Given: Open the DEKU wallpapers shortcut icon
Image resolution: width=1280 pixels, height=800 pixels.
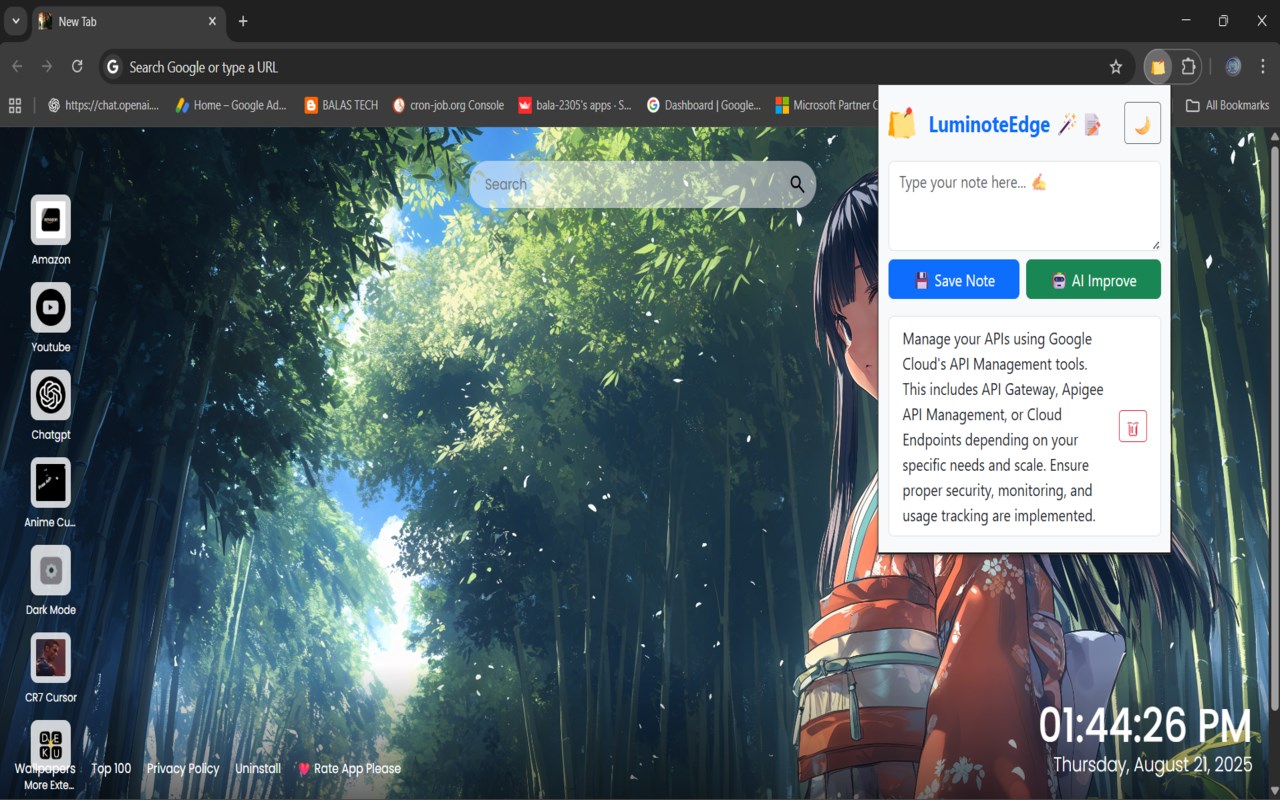Looking at the screenshot, I should (51, 744).
